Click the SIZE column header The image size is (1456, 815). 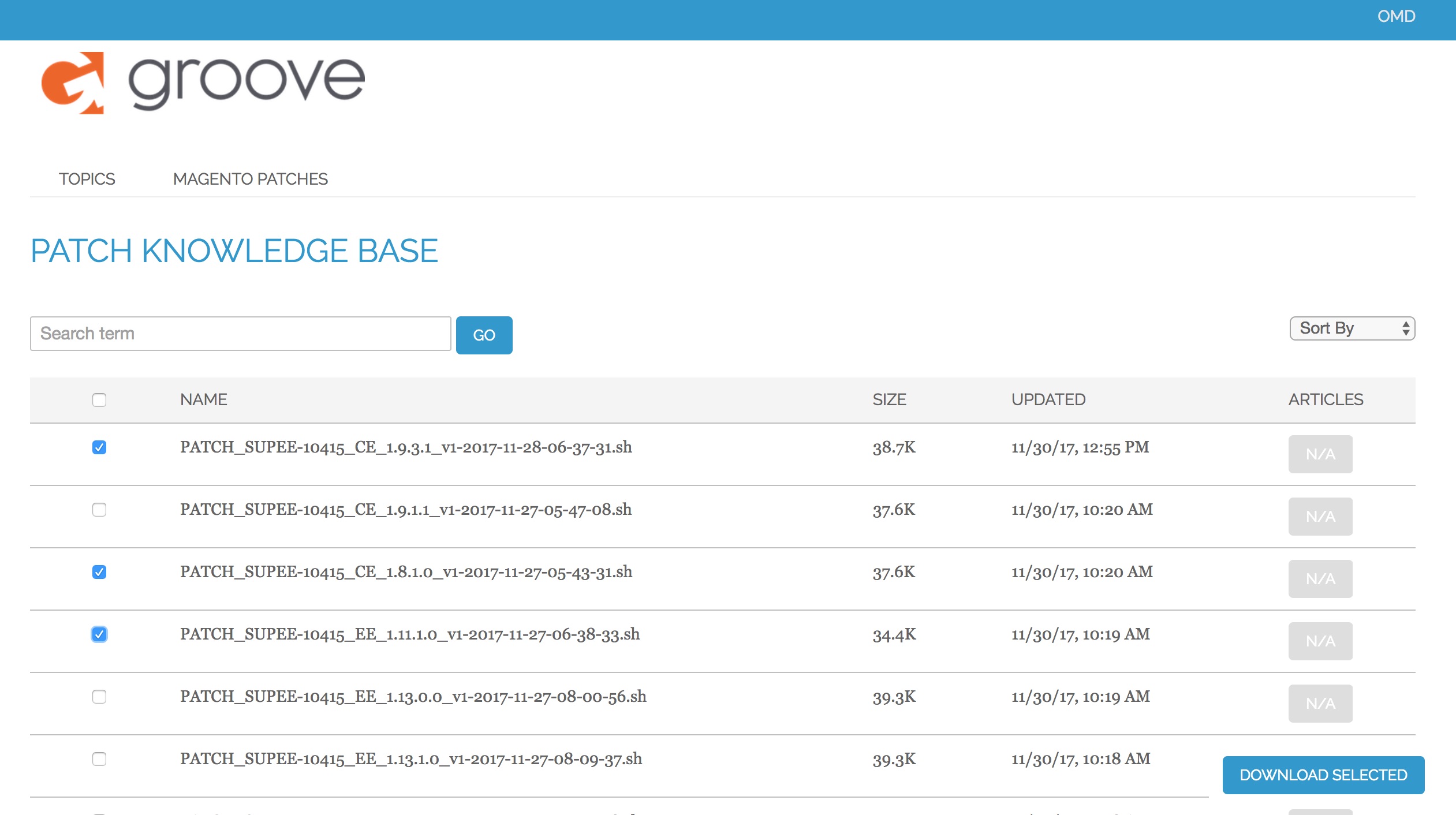tap(890, 399)
